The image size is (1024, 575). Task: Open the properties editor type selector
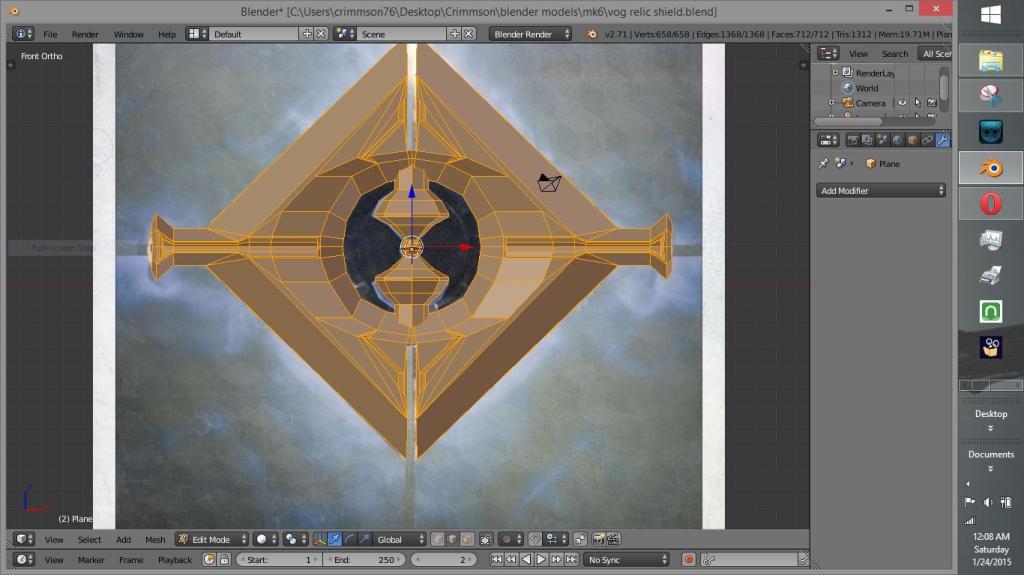(829, 140)
